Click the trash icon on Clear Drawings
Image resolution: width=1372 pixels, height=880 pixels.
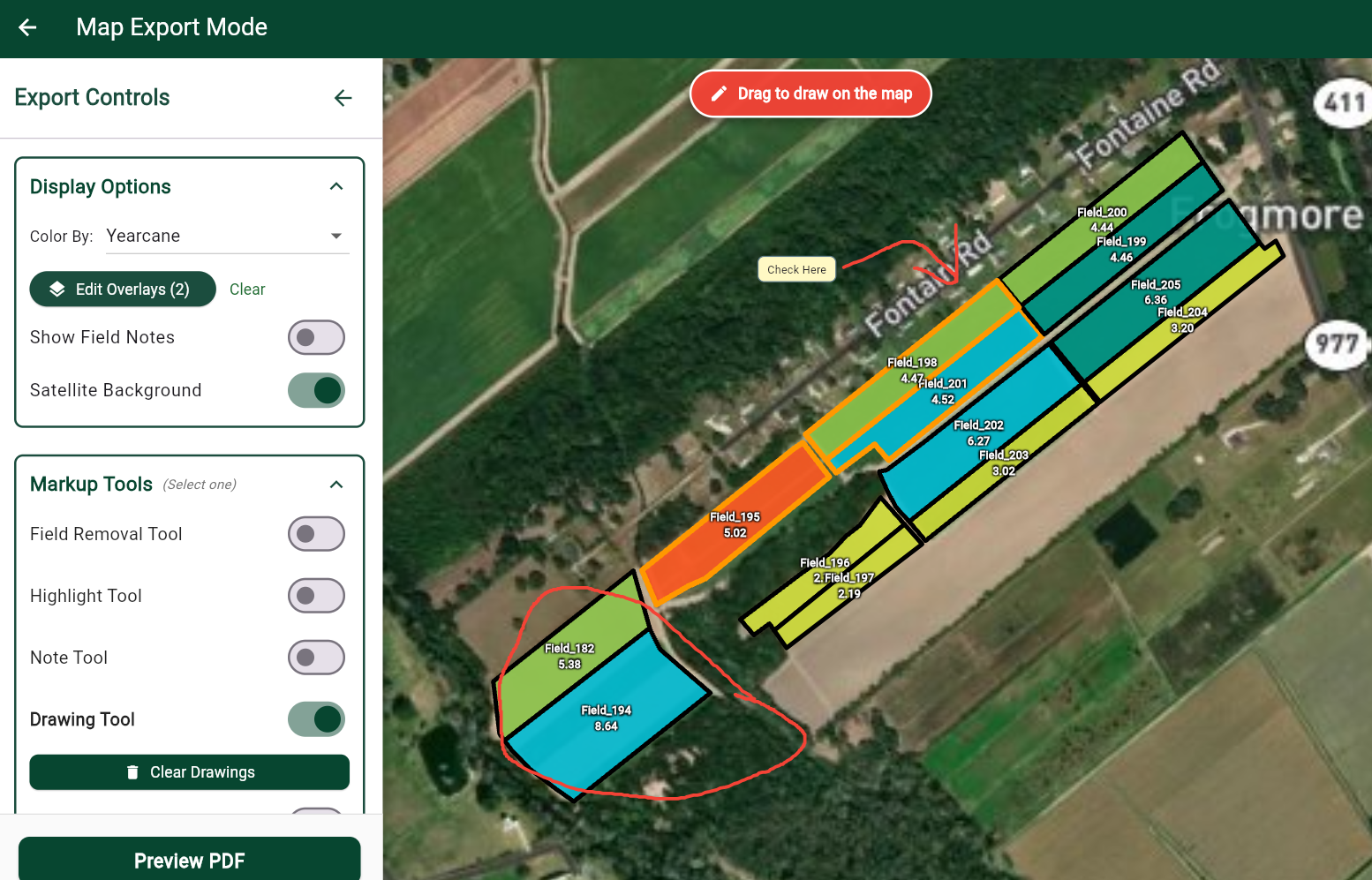(132, 771)
